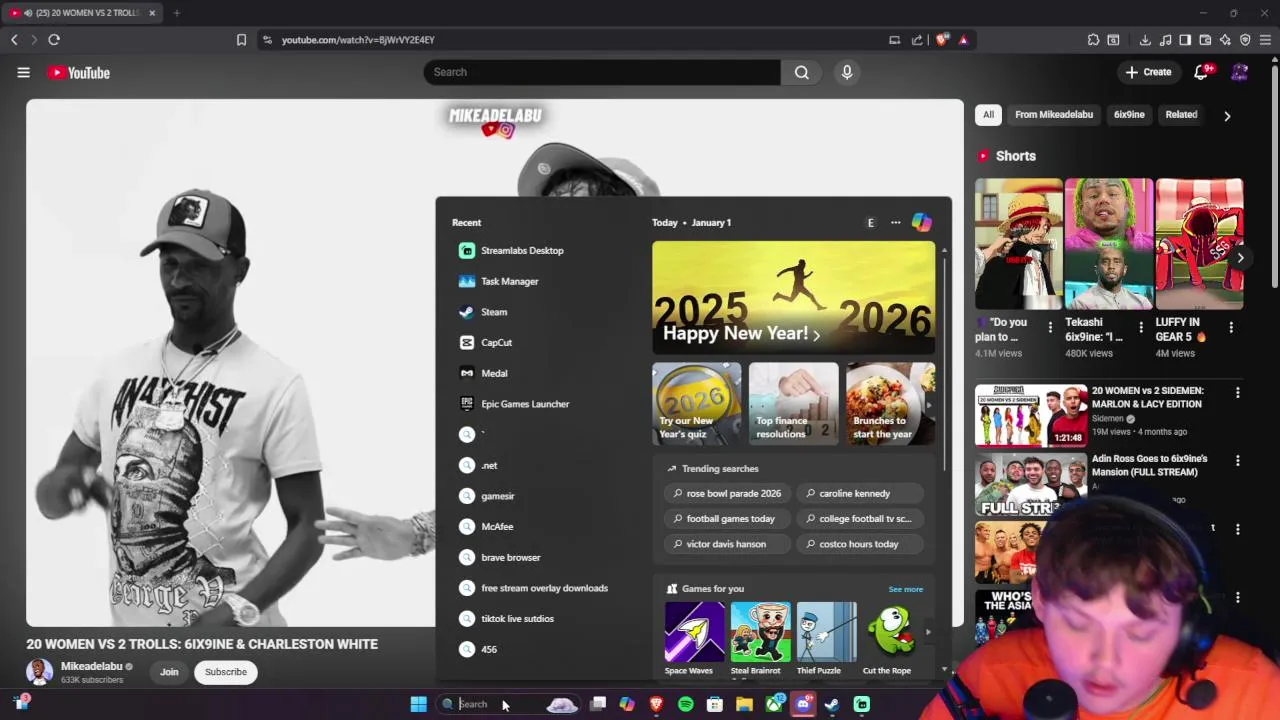This screenshot has width=1280, height=720.
Task: Click 'See more' in Games for you
Action: pos(906,589)
